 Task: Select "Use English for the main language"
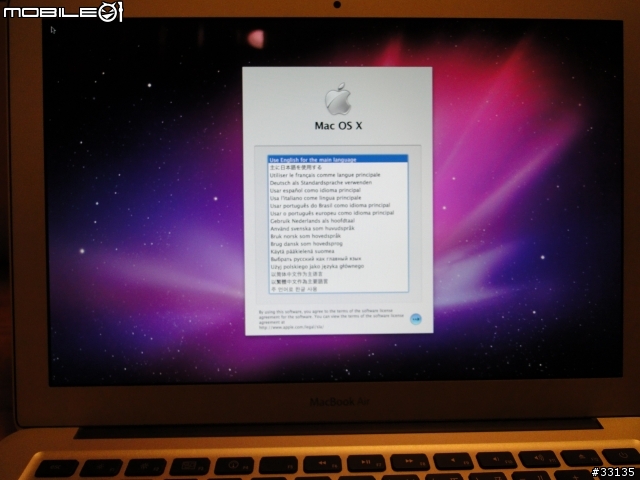tap(338, 159)
